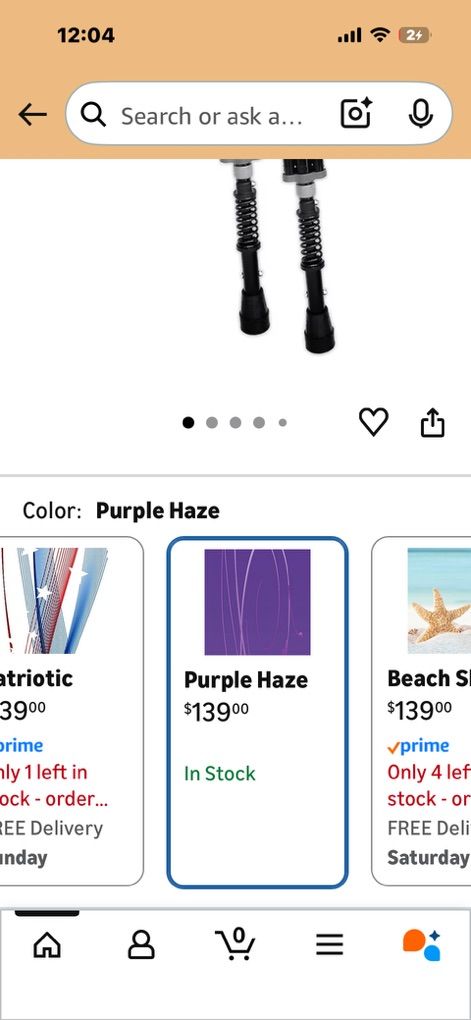Viewport: 471px width, 1020px height.
Task: Tap the crutch product image
Action: (x=280, y=255)
